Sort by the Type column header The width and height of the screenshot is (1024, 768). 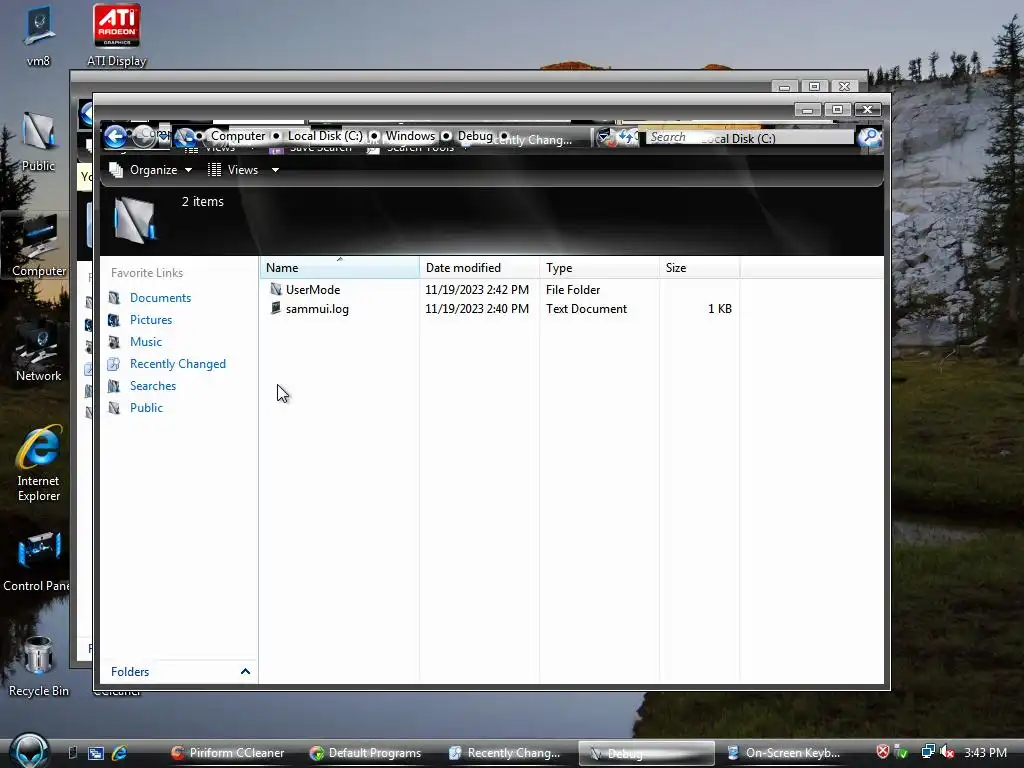(600, 268)
